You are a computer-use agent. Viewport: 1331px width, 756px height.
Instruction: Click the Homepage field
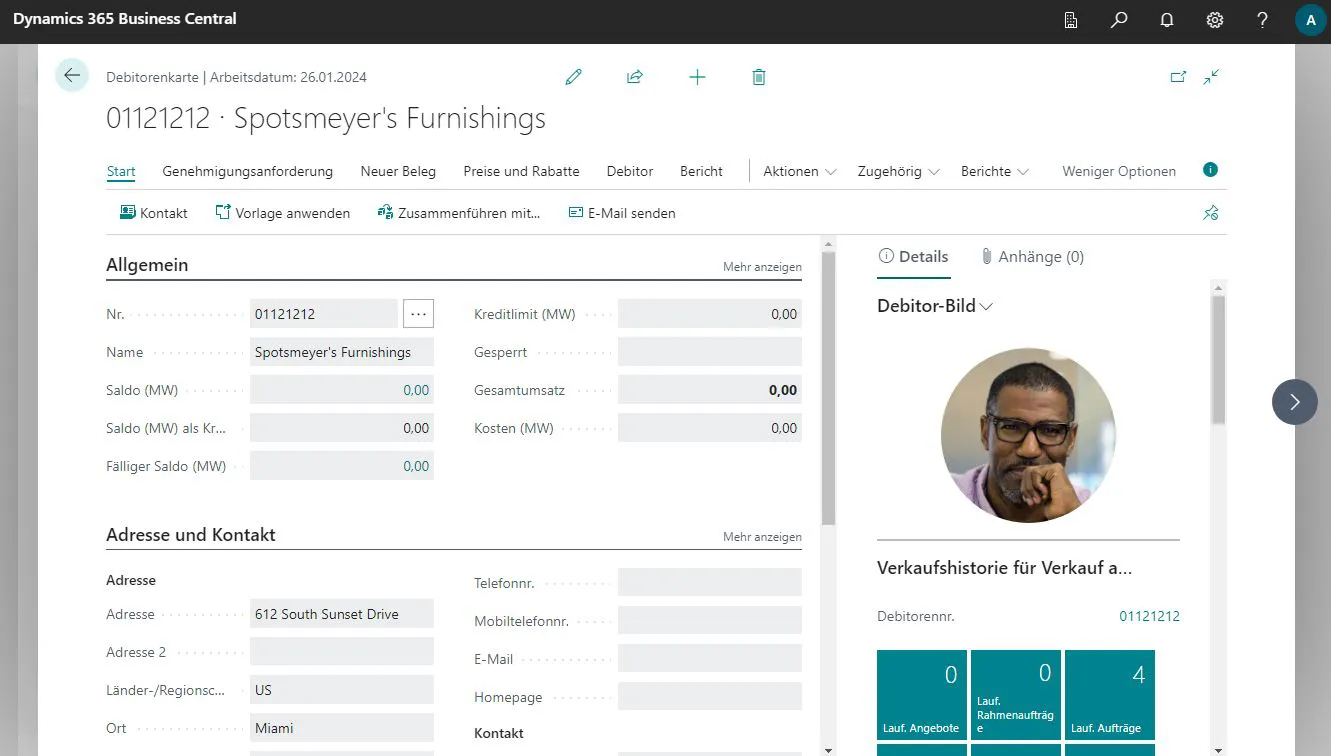pyautogui.click(x=710, y=697)
